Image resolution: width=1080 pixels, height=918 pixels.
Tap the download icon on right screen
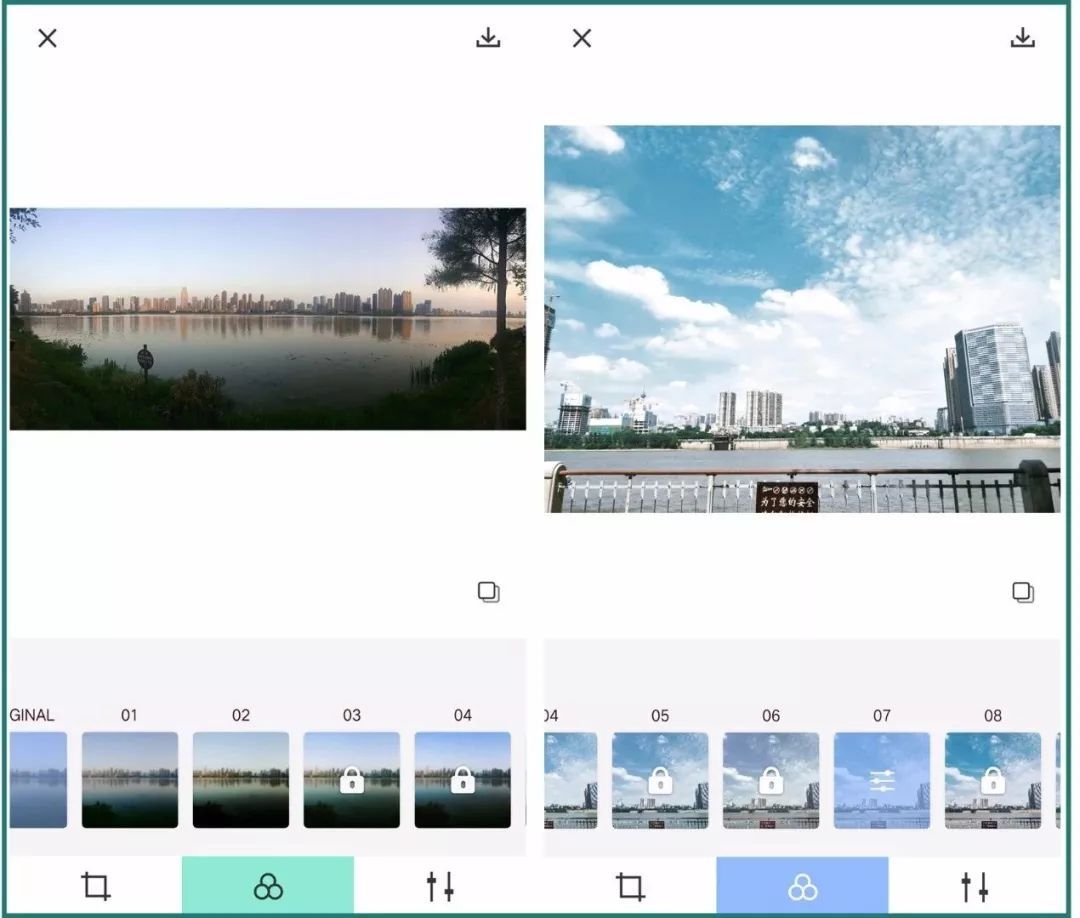[x=1022, y=38]
